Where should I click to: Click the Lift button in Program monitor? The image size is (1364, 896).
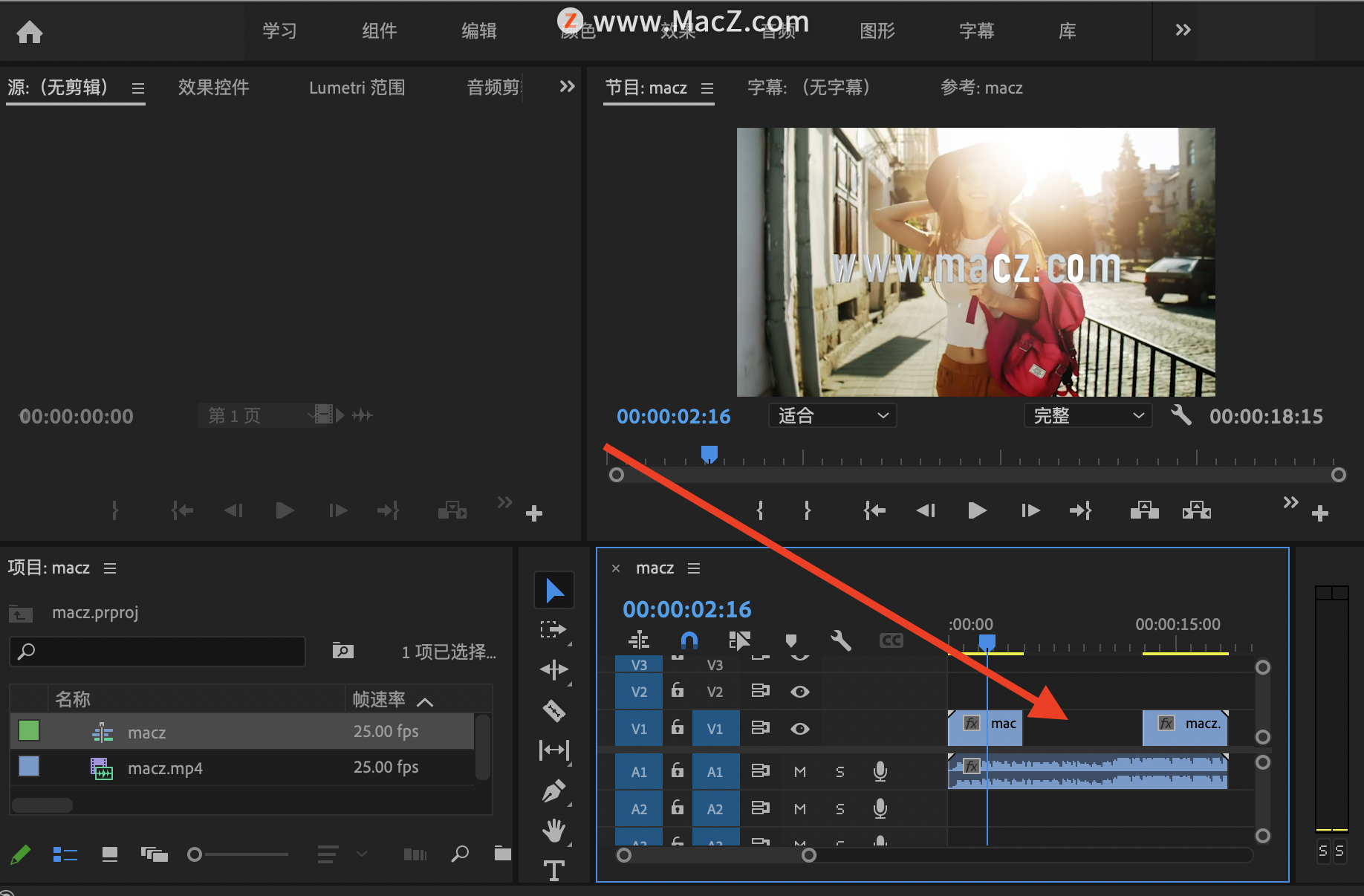1144,510
